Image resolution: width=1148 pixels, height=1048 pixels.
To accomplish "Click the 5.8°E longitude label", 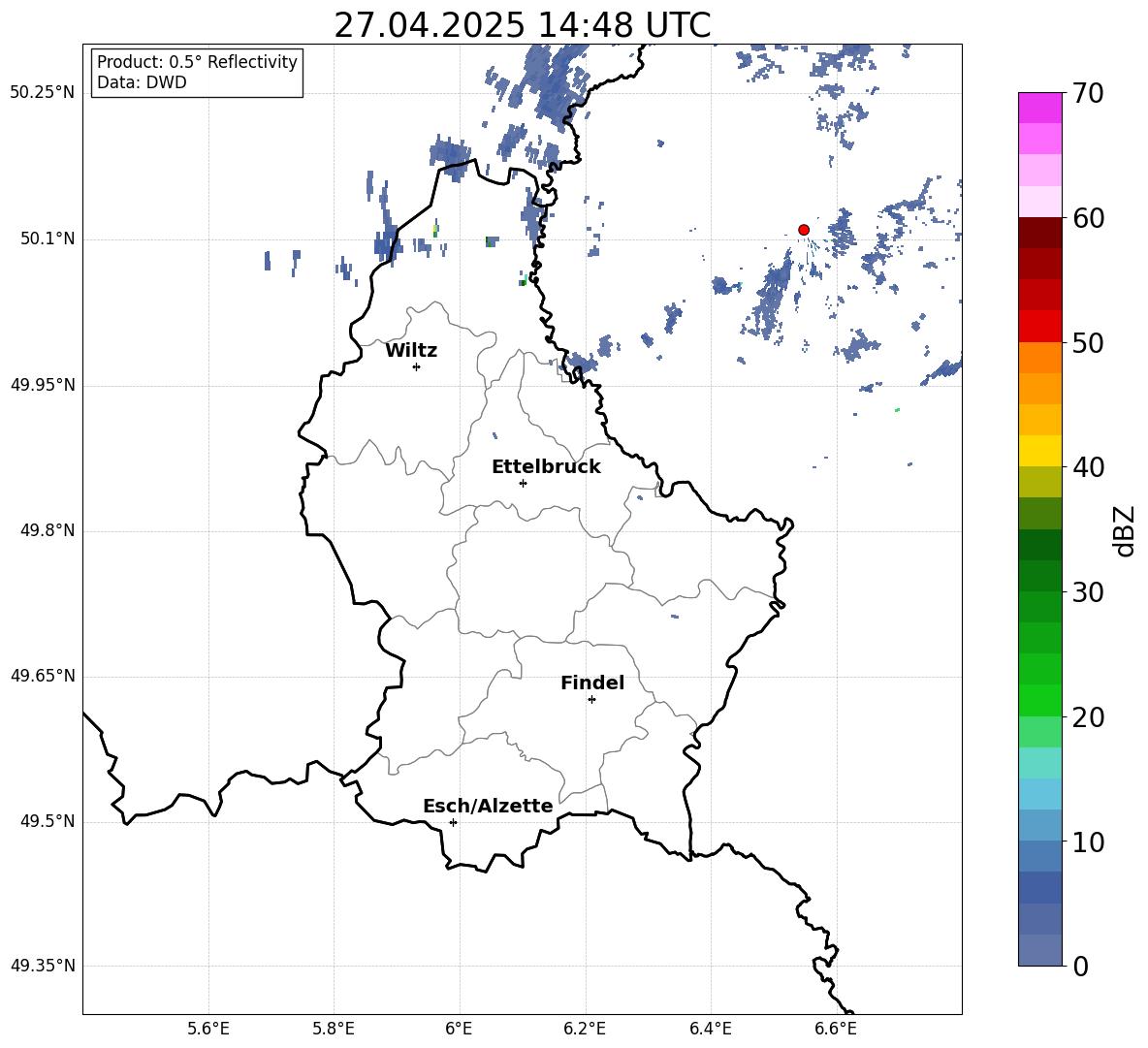I will pos(334,1029).
